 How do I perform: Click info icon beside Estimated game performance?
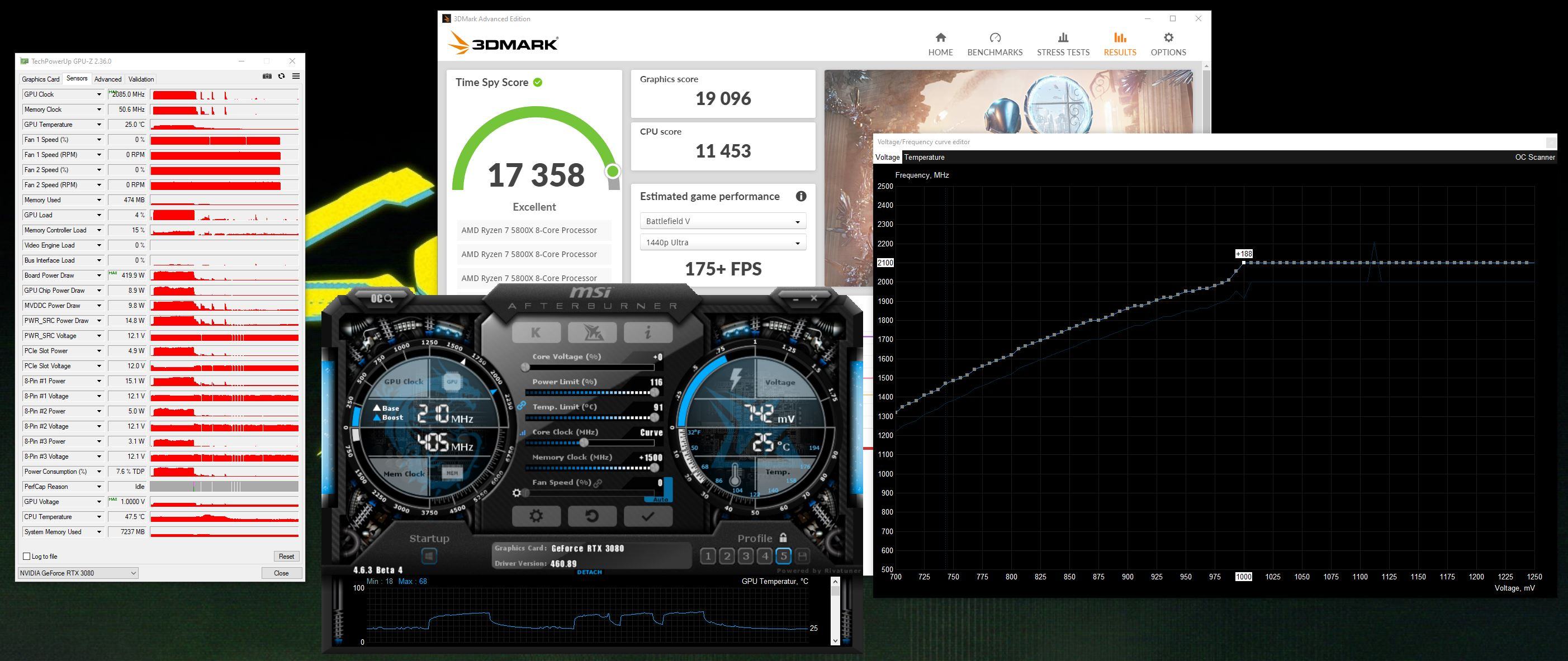tap(801, 196)
